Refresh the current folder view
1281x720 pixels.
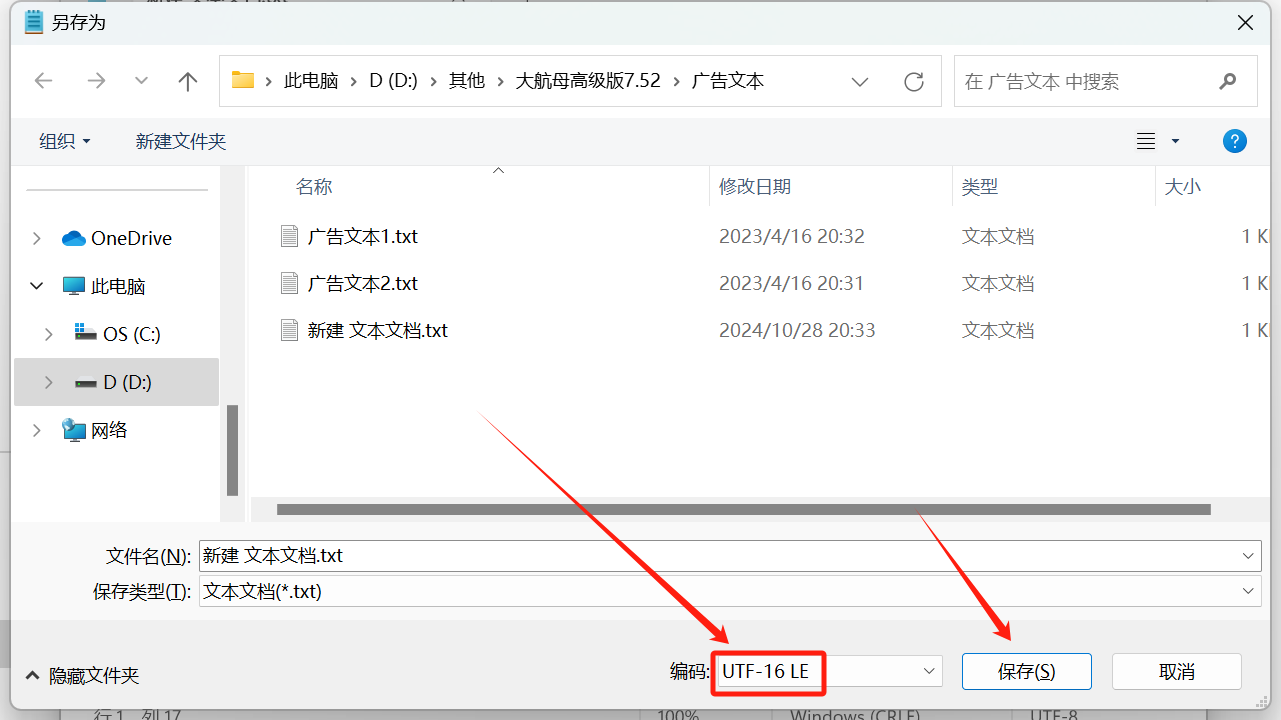pos(913,82)
